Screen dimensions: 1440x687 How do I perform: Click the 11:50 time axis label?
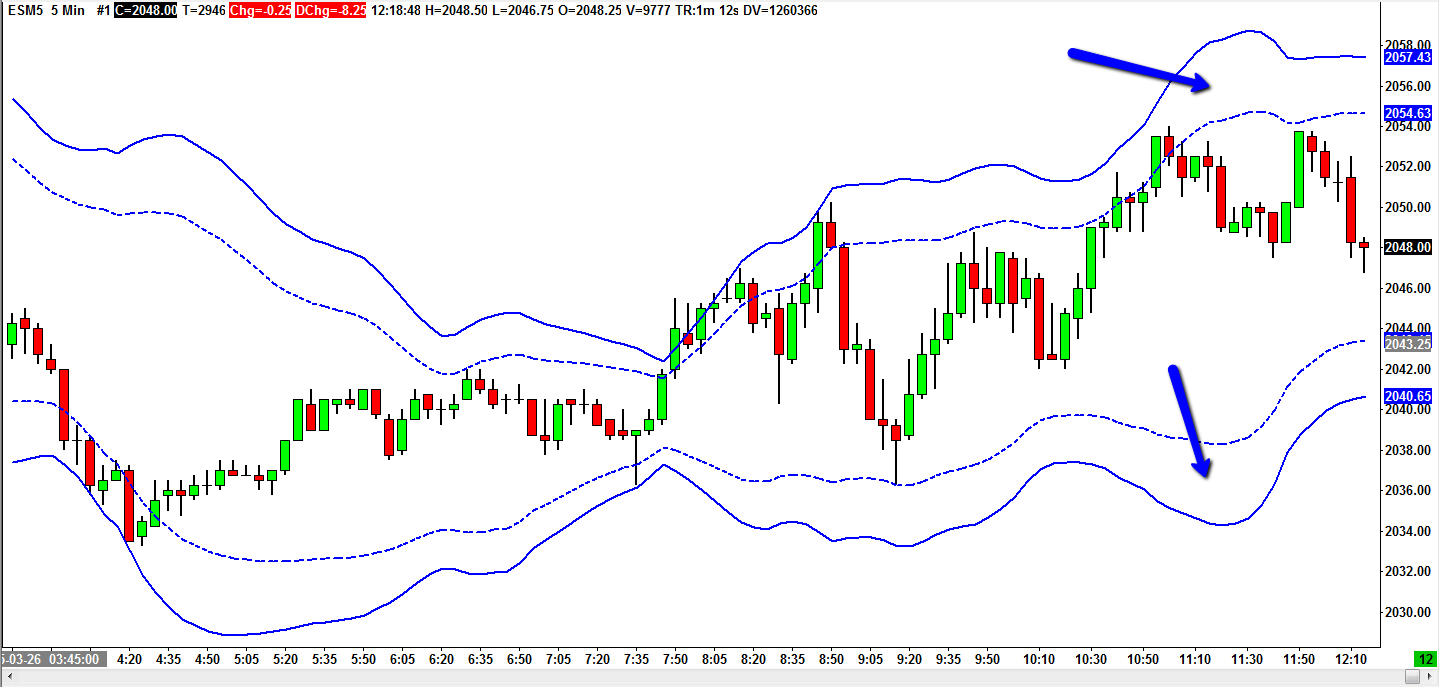pyautogui.click(x=1299, y=660)
